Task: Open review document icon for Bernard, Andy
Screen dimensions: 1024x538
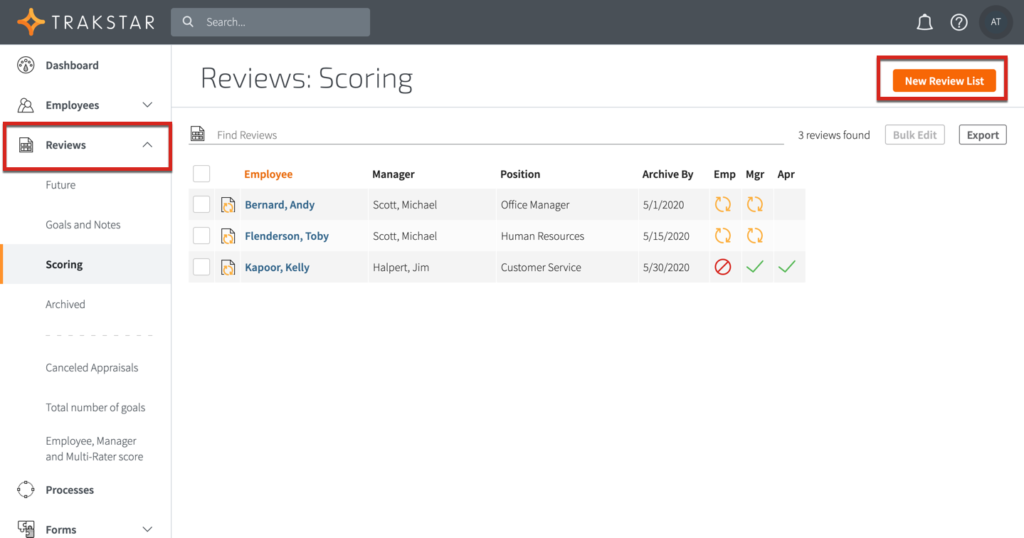Action: tap(228, 205)
